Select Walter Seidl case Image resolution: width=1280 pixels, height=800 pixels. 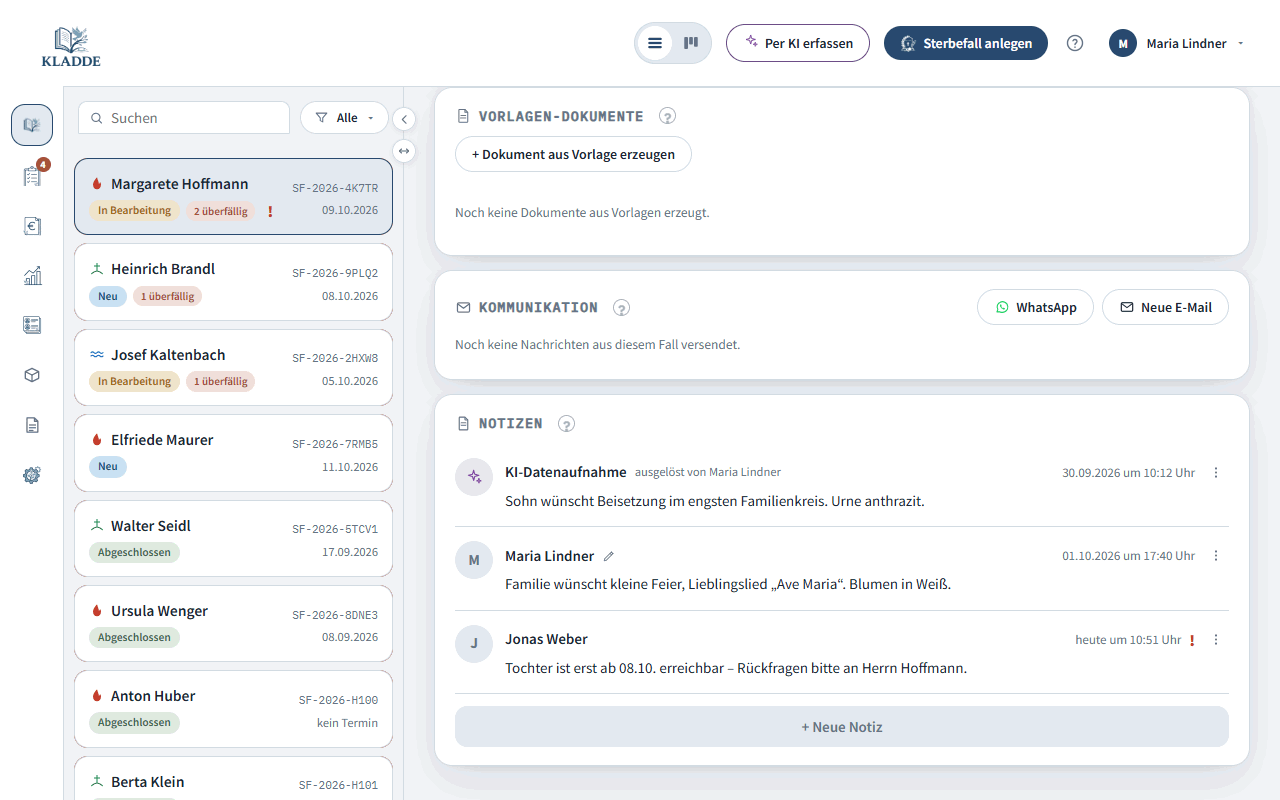233,538
